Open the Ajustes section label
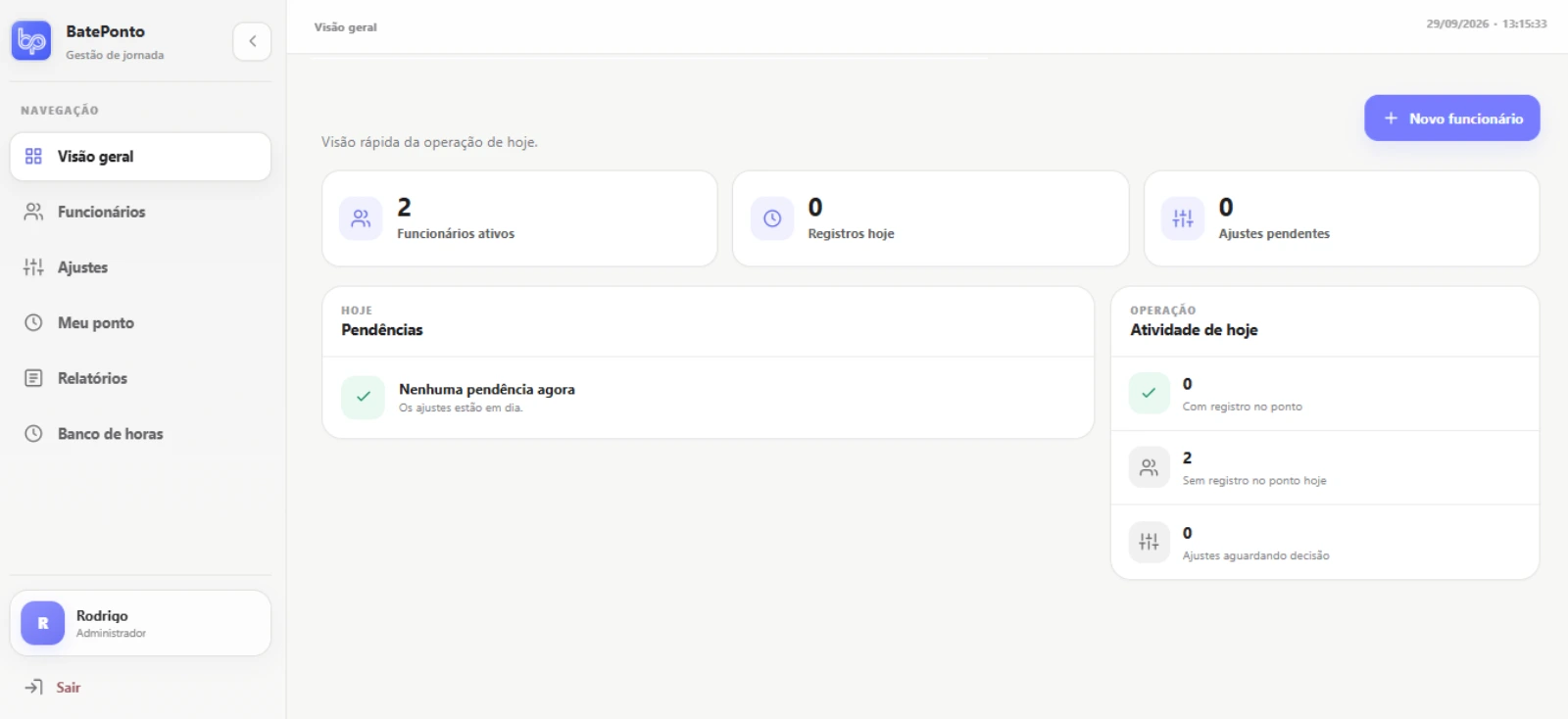Image resolution: width=1568 pixels, height=719 pixels. tap(82, 267)
